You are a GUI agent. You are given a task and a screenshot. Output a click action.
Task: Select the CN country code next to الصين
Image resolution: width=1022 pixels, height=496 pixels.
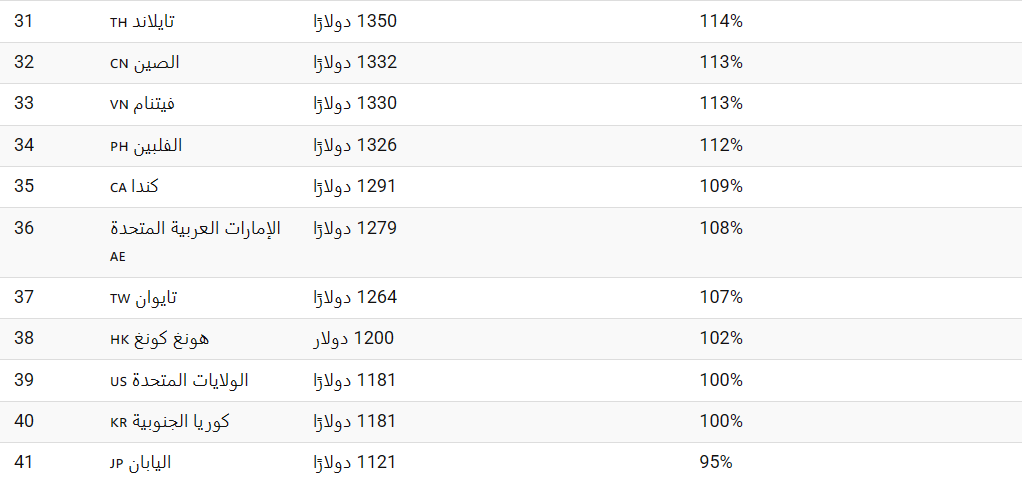[x=119, y=64]
